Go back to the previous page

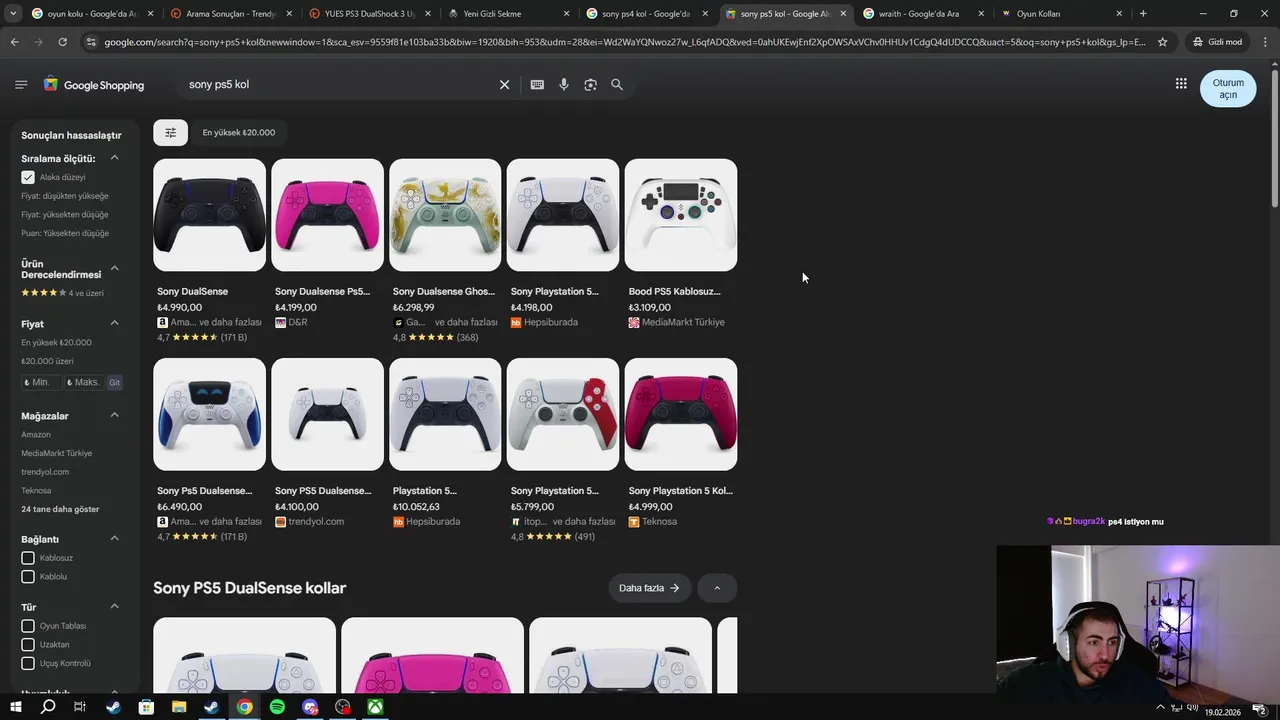pyautogui.click(x=14, y=42)
